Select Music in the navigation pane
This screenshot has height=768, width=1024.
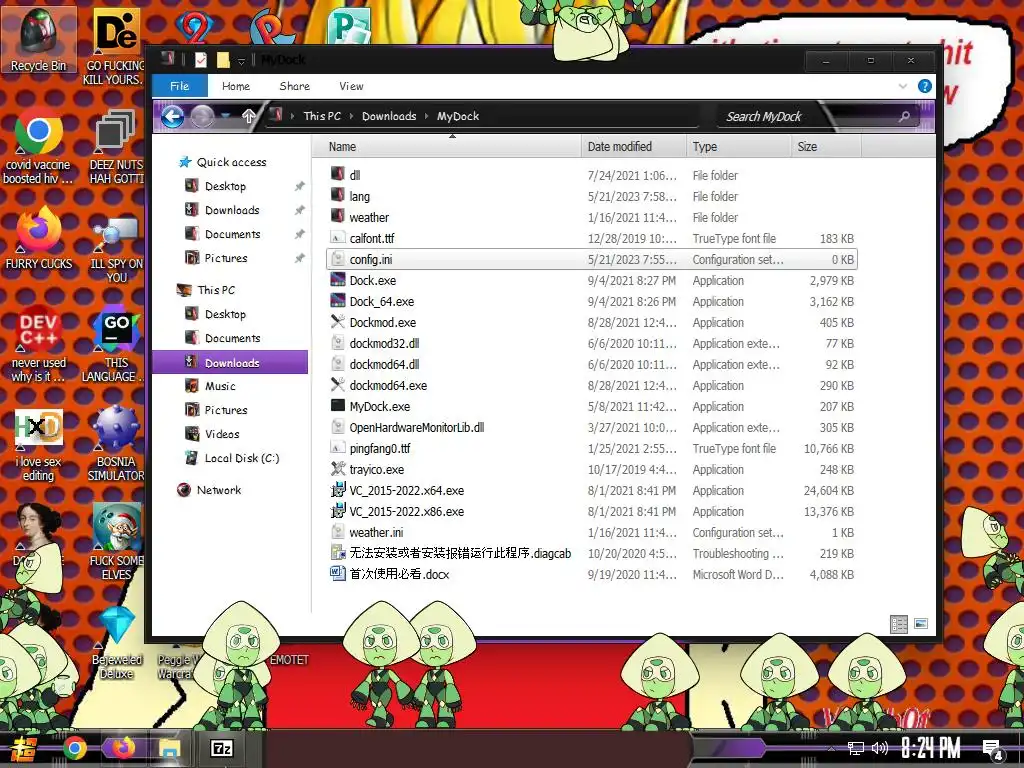tap(220, 386)
